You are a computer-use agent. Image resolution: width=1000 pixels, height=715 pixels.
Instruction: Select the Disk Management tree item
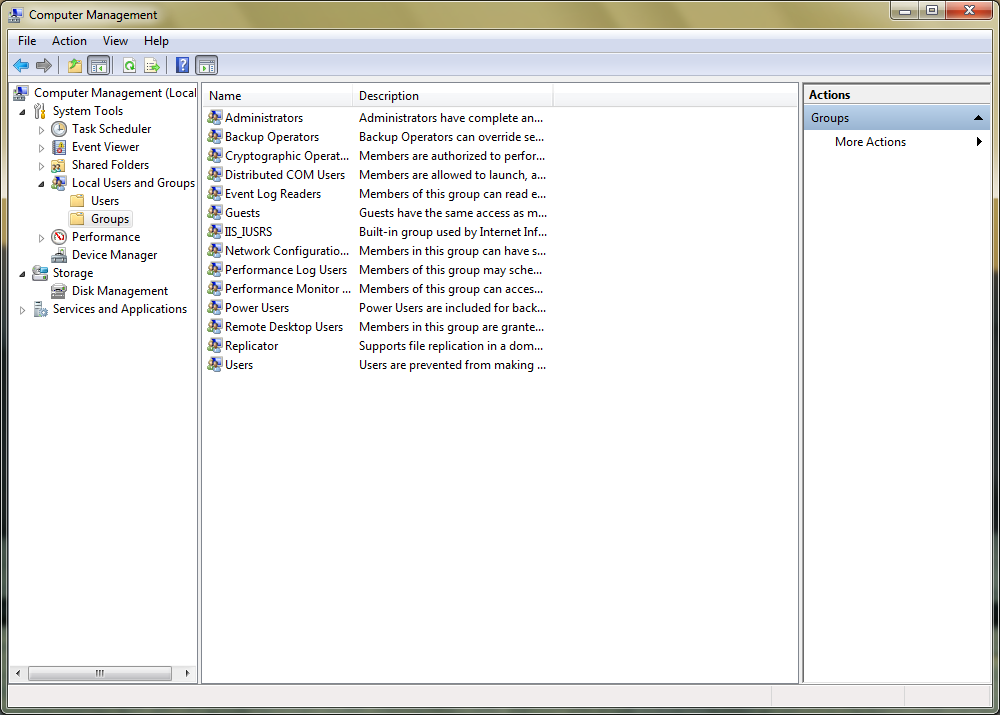[x=119, y=291]
